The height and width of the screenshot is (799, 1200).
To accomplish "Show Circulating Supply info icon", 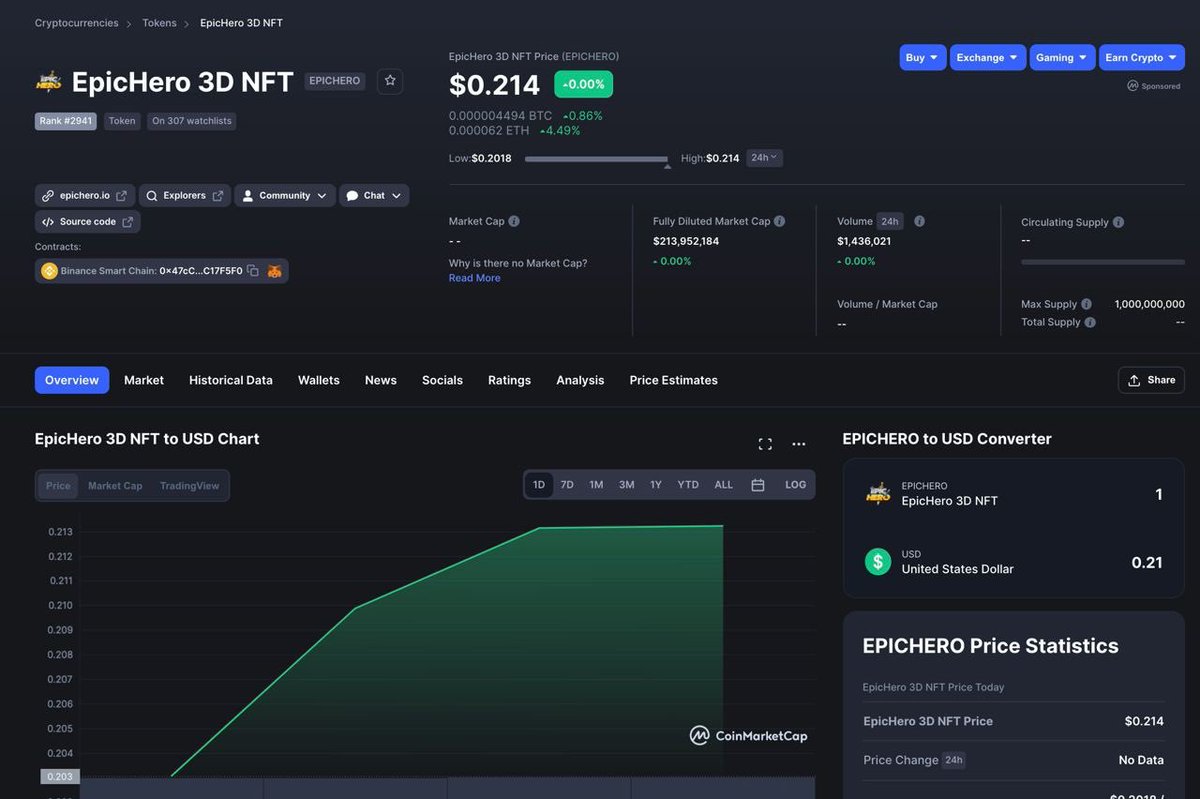I will pyautogui.click(x=1118, y=222).
